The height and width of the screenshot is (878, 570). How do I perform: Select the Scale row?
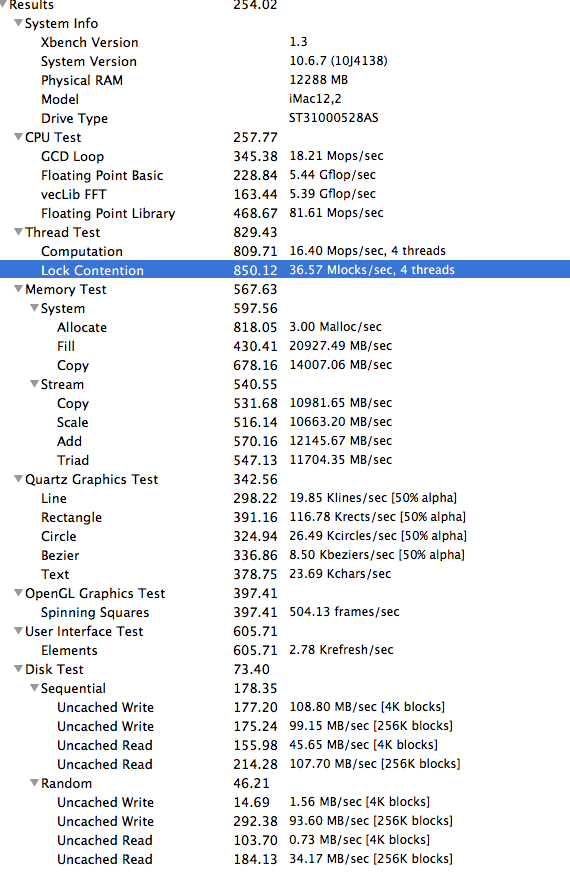(285, 422)
